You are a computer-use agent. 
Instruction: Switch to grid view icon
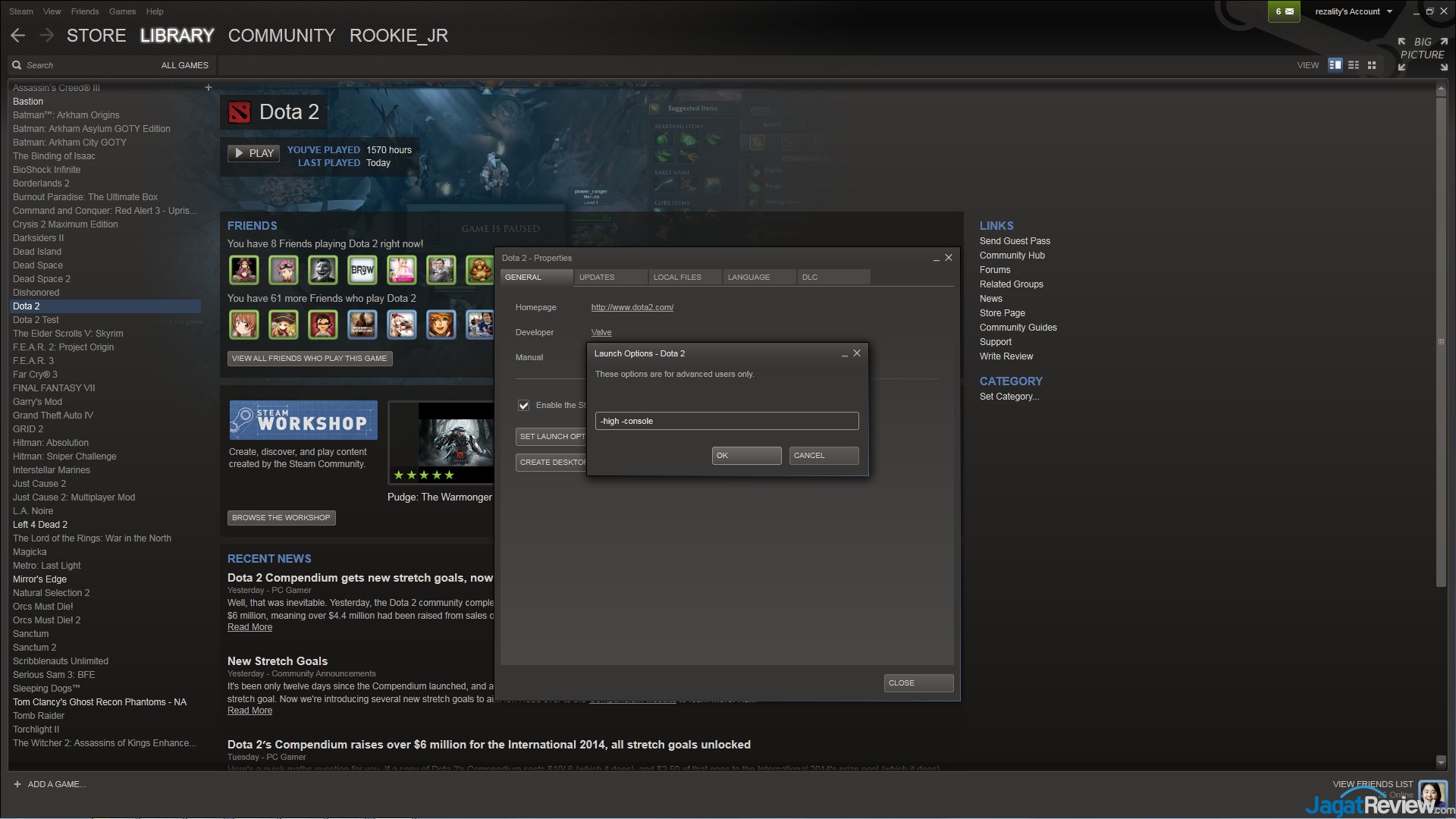1371,65
